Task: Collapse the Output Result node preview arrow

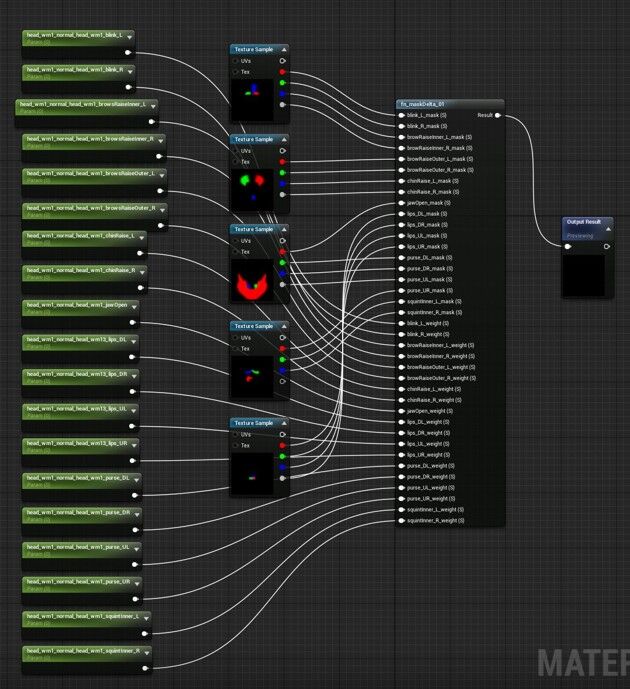Action: coord(607,230)
